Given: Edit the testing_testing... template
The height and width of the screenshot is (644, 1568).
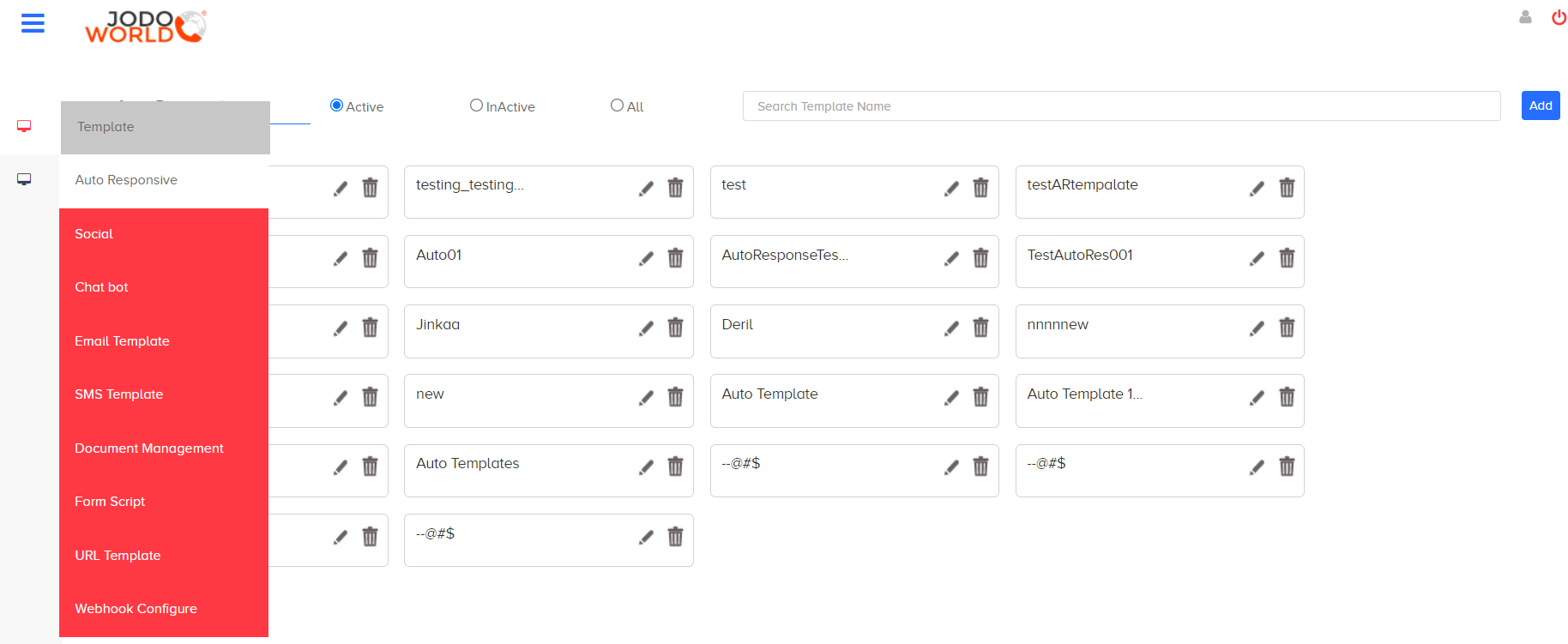Looking at the screenshot, I should point(646,189).
